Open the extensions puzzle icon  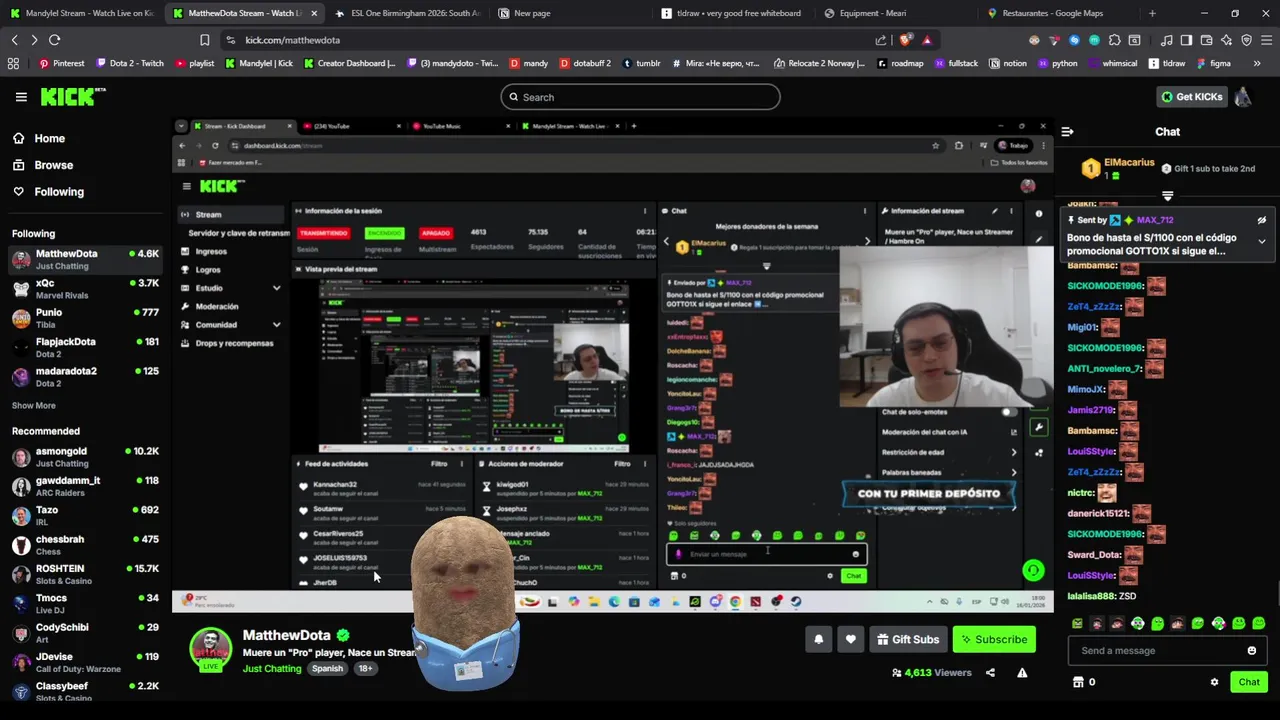1115,40
